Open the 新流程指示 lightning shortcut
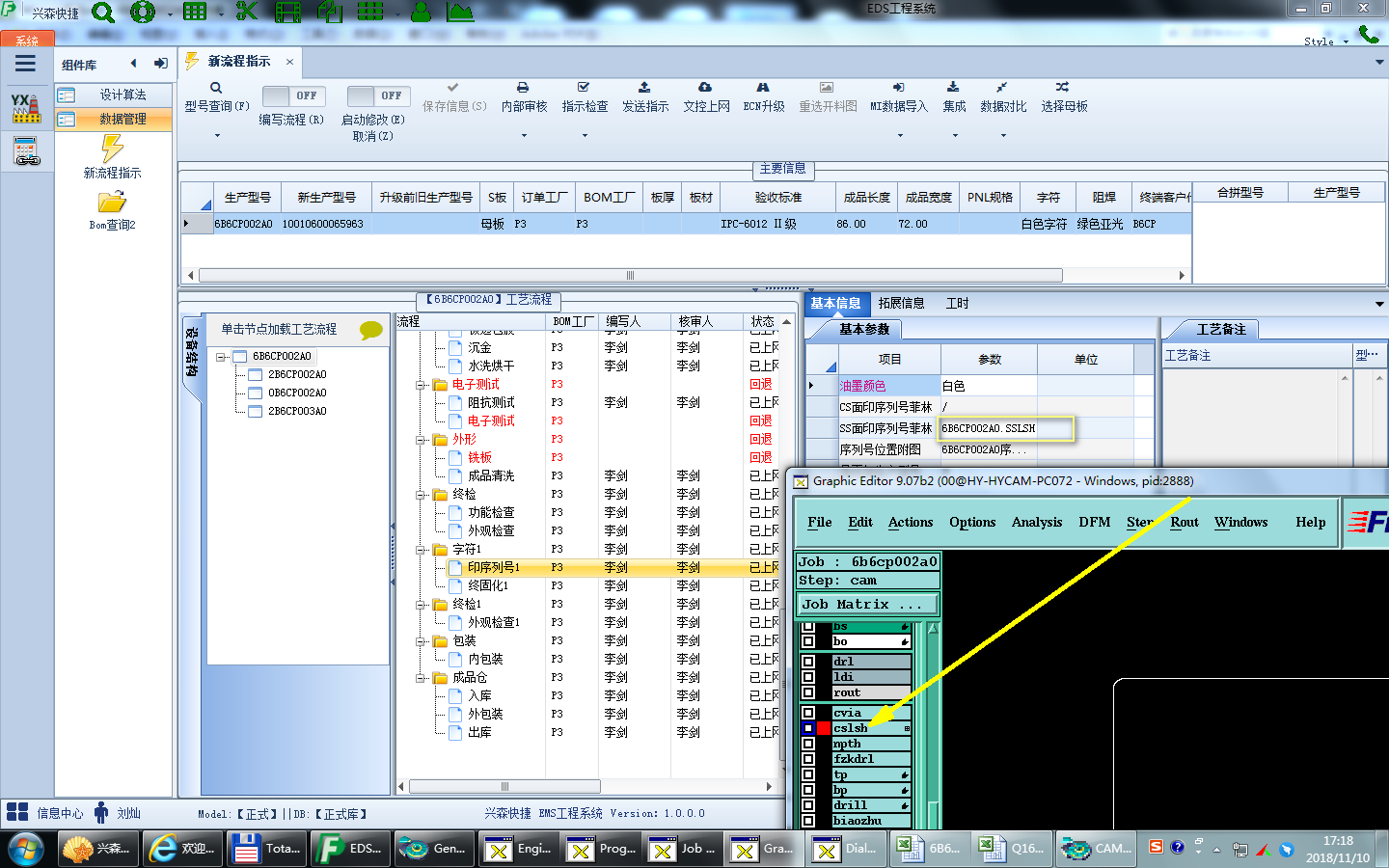1389x868 pixels. coord(113,157)
